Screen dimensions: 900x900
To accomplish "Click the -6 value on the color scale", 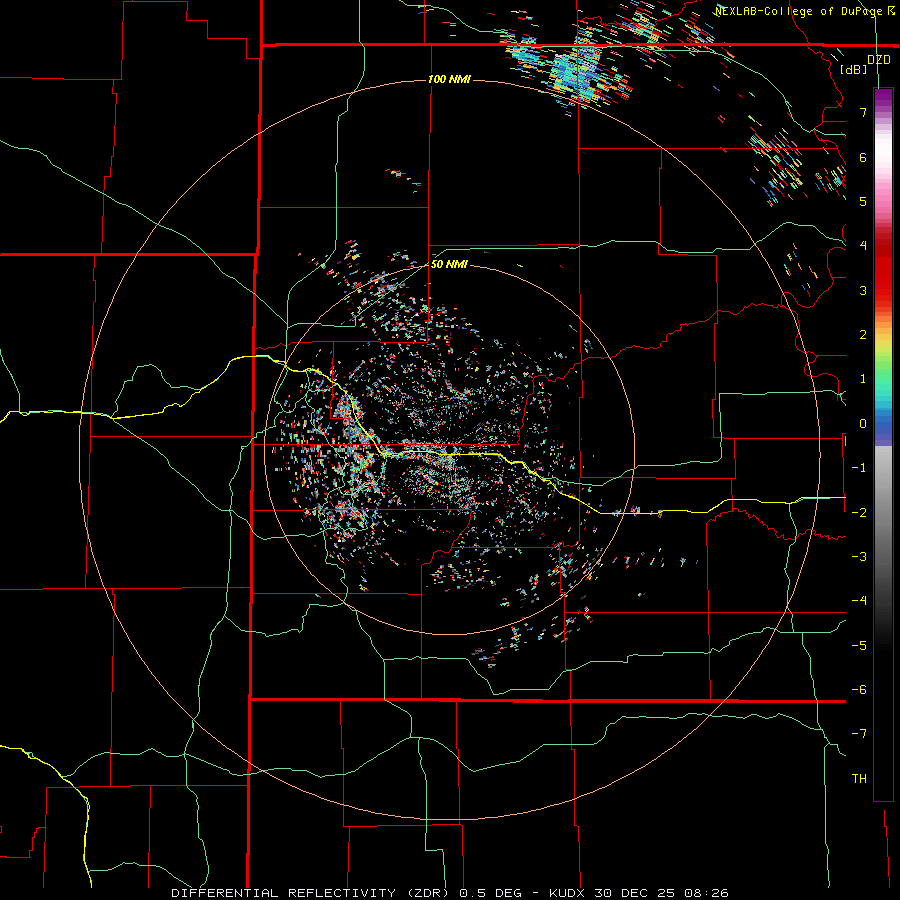I will coord(859,690).
